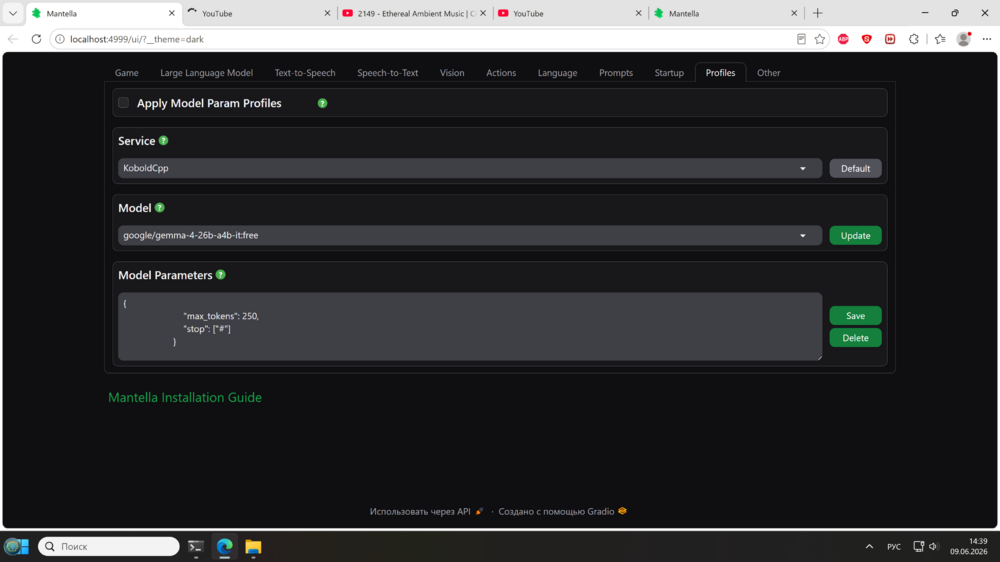1000x562 pixels.
Task: Open network status tray icon
Action: point(918,547)
